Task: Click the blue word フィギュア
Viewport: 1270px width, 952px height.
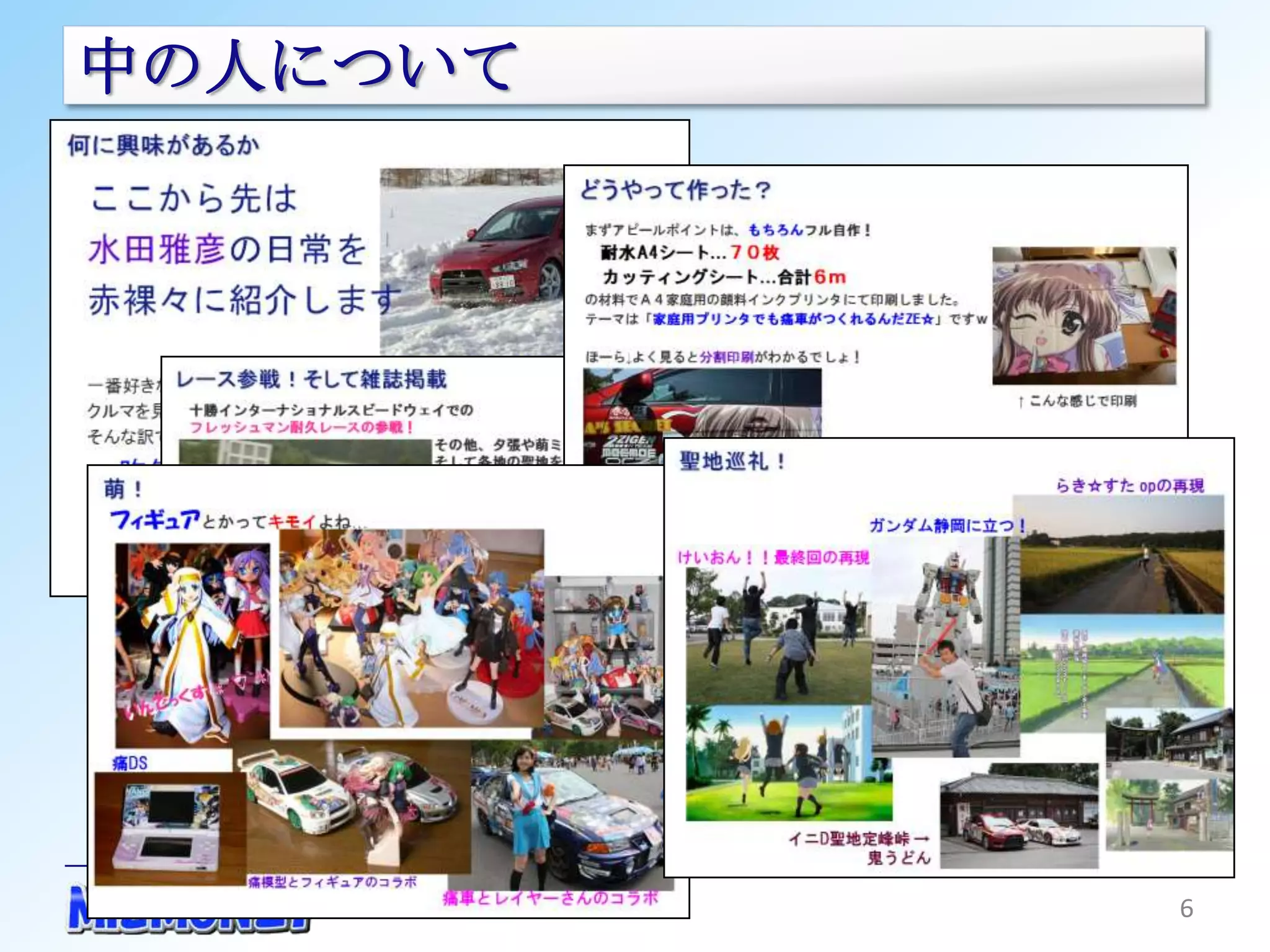Action: coord(155,519)
